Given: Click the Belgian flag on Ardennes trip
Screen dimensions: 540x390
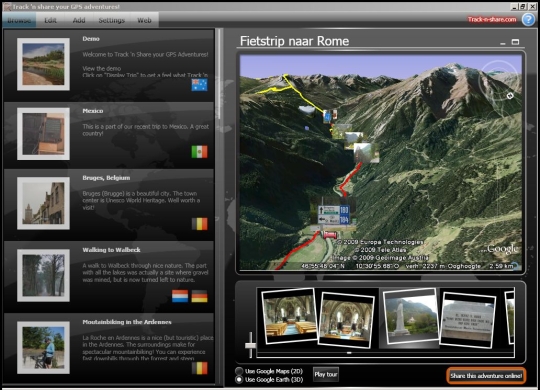Looking at the screenshot, I should tap(199, 368).
